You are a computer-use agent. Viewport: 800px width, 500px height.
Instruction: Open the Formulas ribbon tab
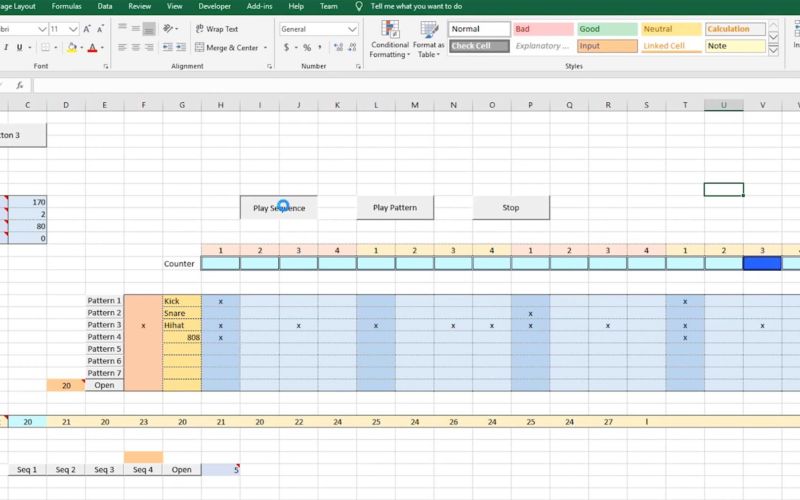(67, 6)
